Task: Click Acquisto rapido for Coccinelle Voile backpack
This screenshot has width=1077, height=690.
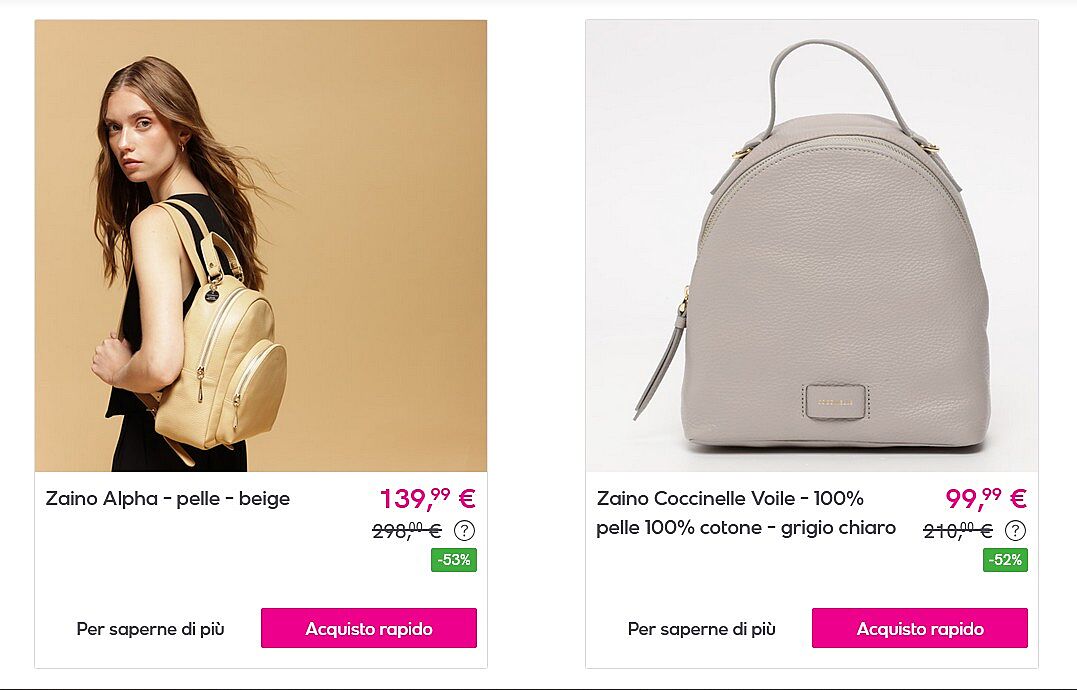Action: tap(920, 628)
